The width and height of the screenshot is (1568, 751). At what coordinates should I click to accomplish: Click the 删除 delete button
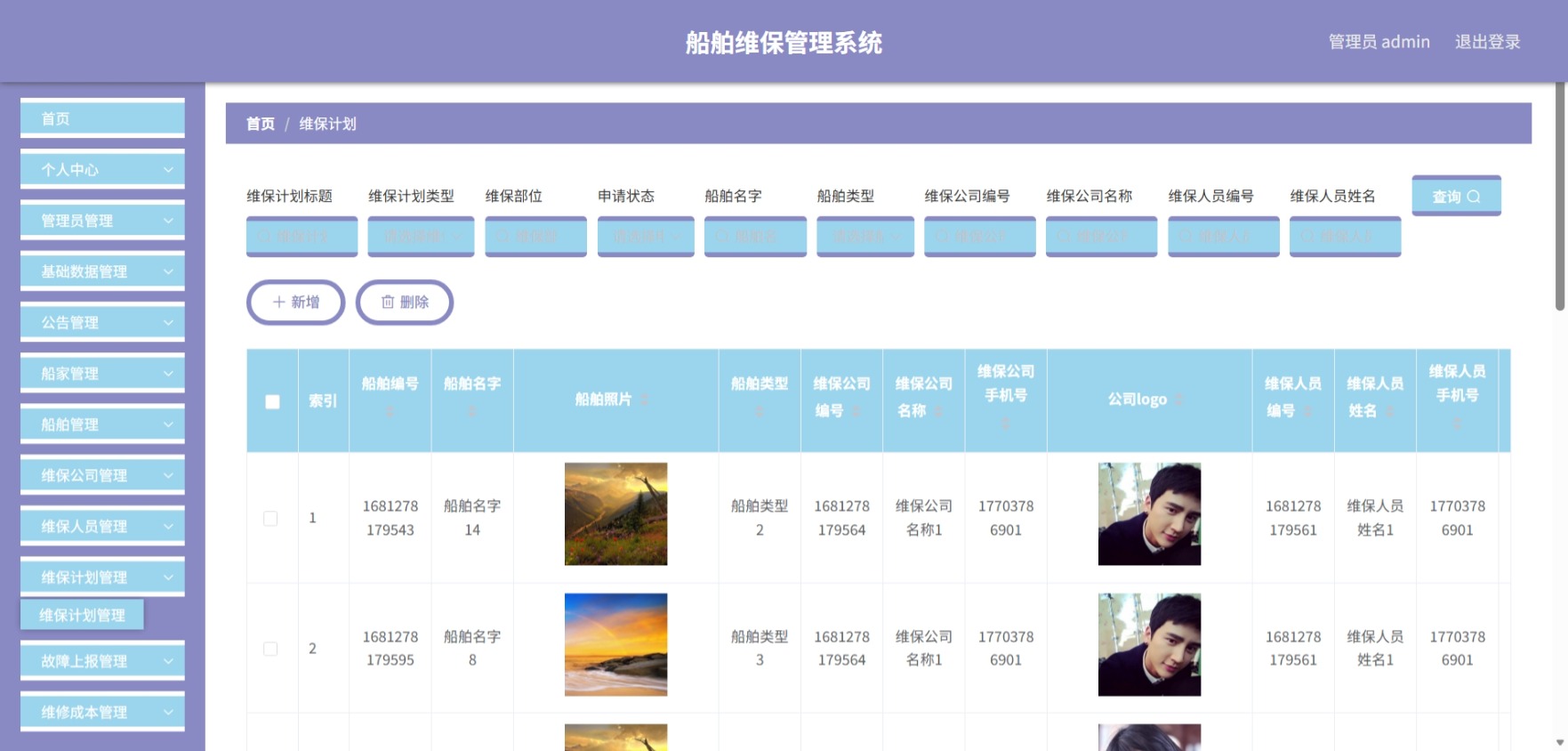coord(405,303)
